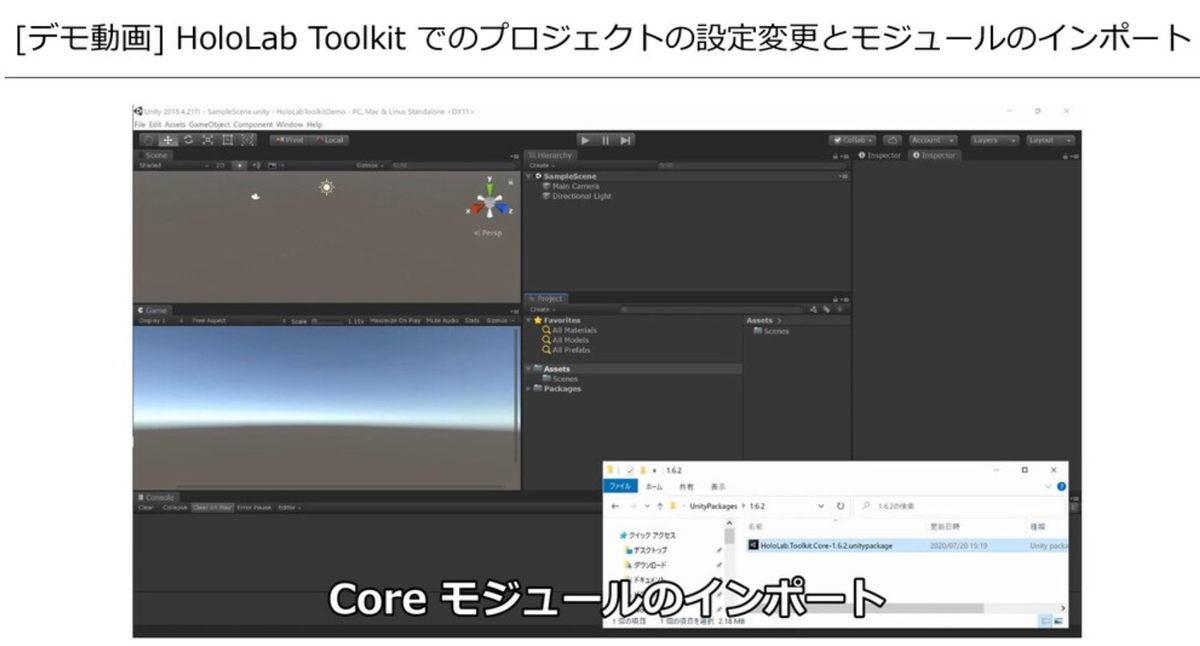Open the File menu in Unity
The image size is (1200, 646).
click(x=139, y=124)
